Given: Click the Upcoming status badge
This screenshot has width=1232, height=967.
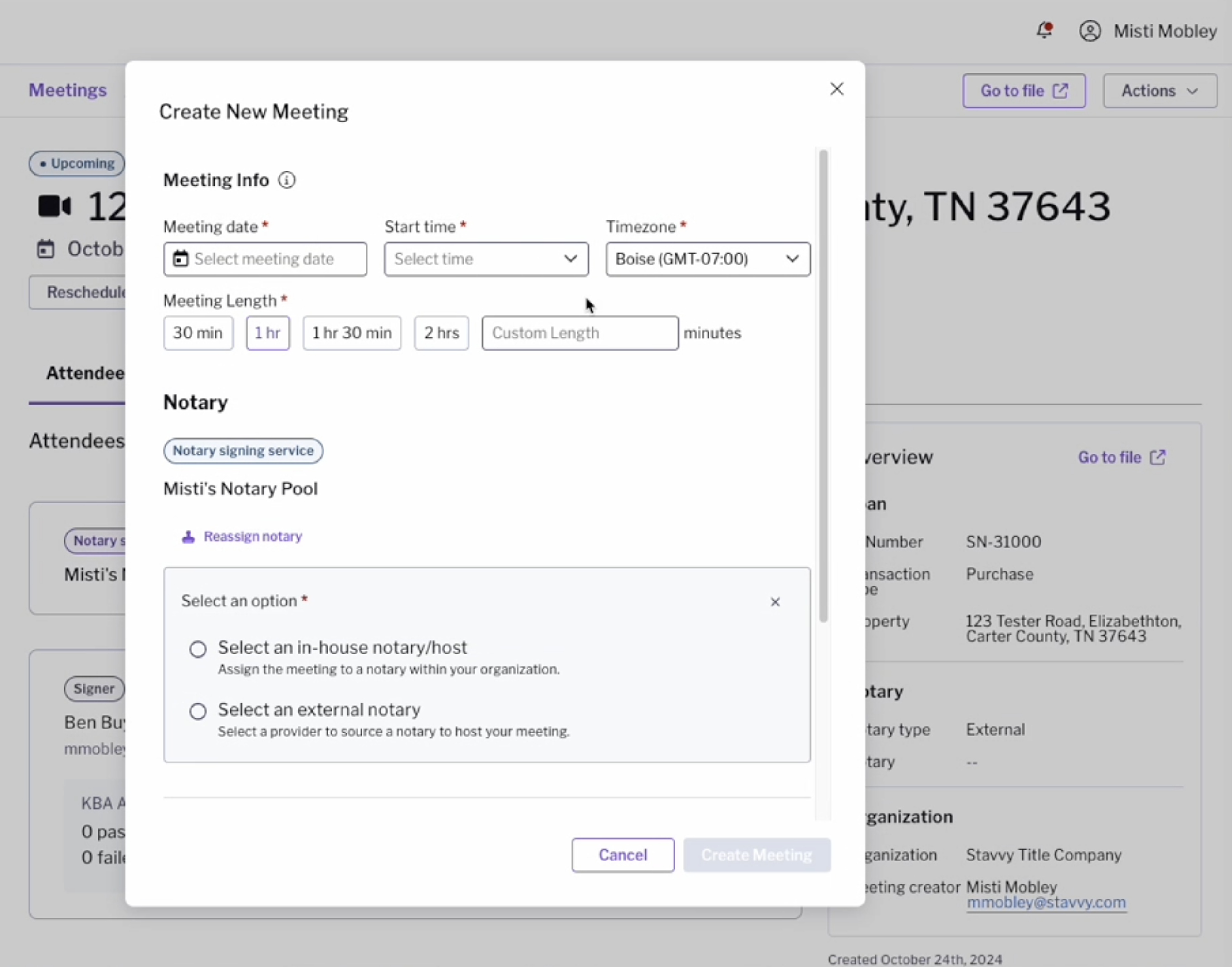Looking at the screenshot, I should 77,164.
